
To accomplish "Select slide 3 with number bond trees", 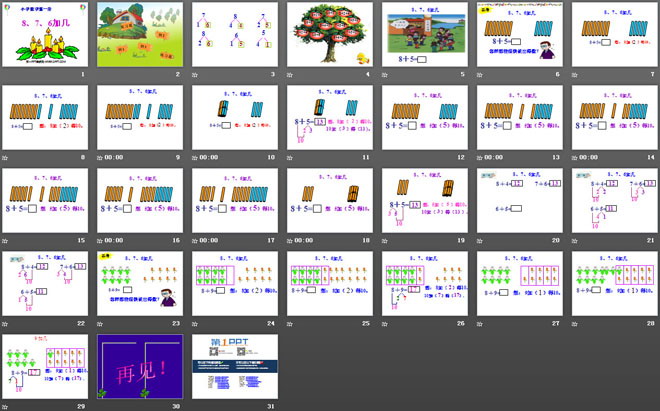I will coord(235,35).
